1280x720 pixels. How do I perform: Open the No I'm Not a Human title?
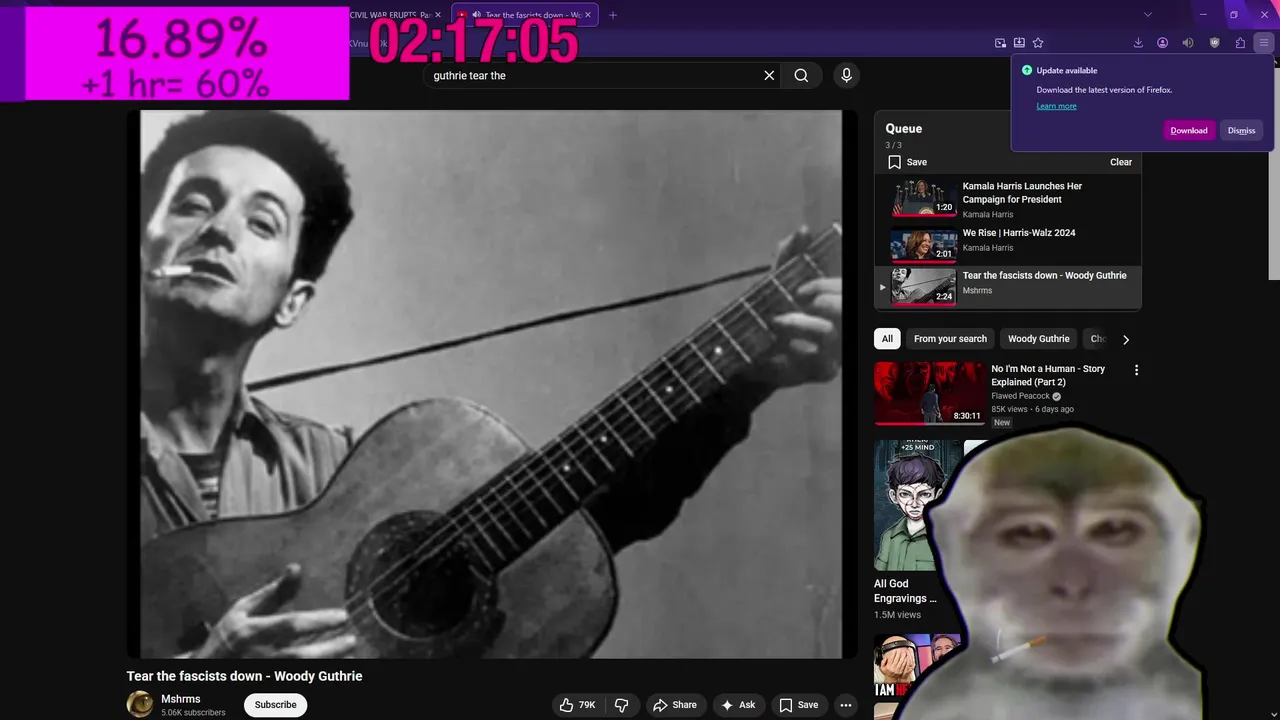pyautogui.click(x=1048, y=375)
